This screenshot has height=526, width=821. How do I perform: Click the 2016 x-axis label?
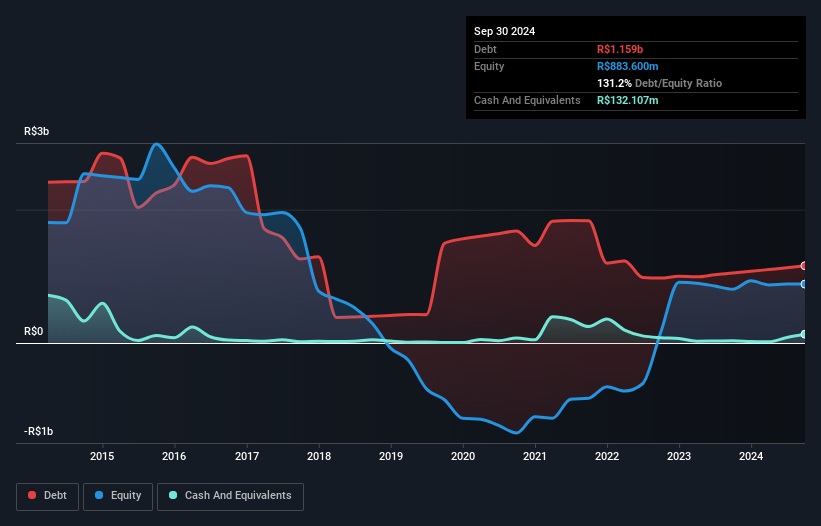coord(174,456)
